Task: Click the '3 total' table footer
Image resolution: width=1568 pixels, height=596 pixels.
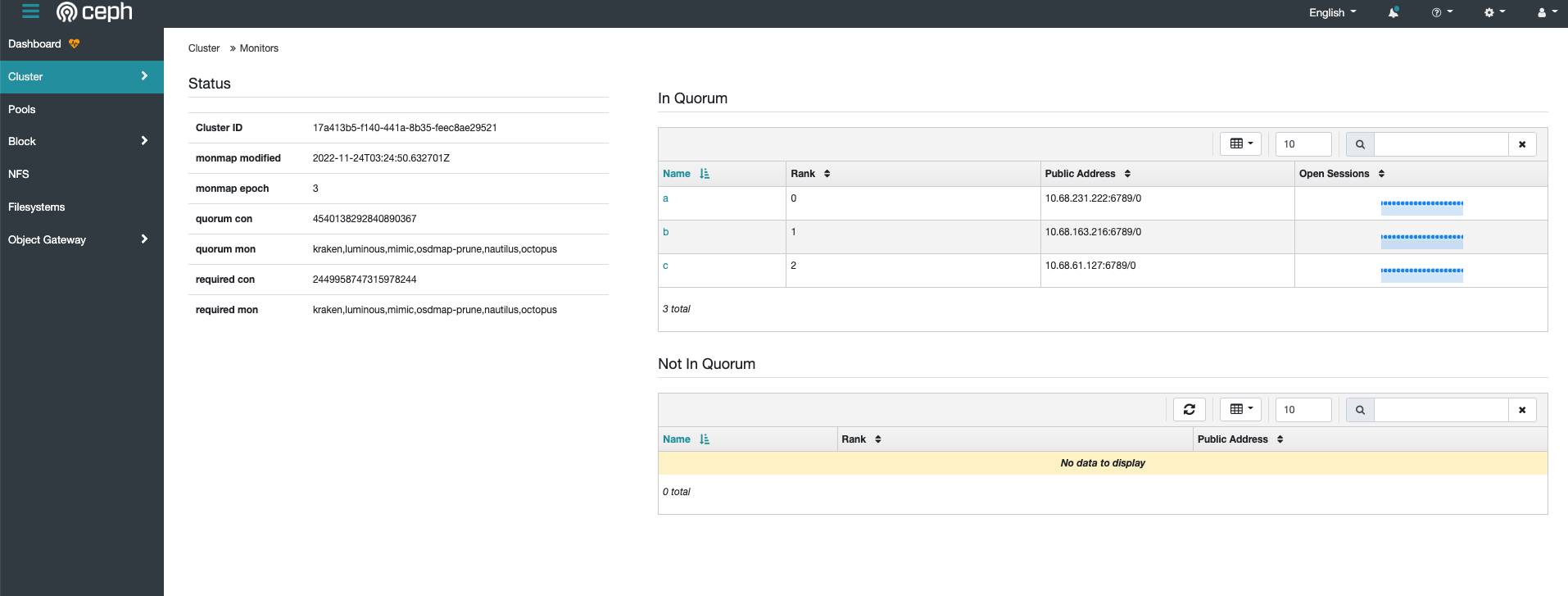Action: coord(677,309)
